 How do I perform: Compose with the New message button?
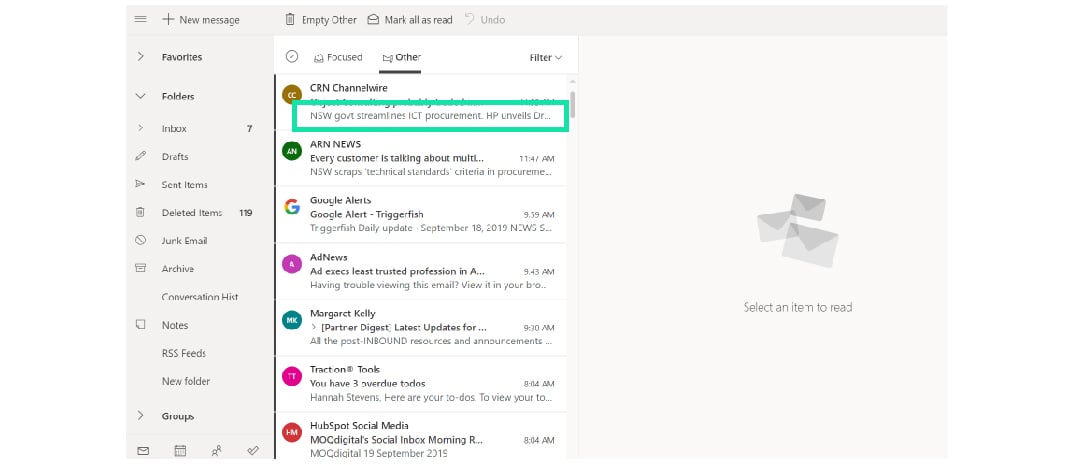[201, 20]
